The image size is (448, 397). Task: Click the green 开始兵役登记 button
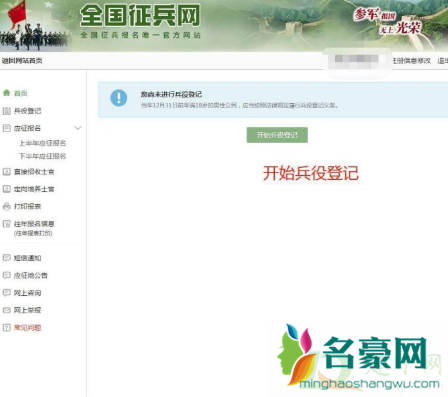pos(277,135)
